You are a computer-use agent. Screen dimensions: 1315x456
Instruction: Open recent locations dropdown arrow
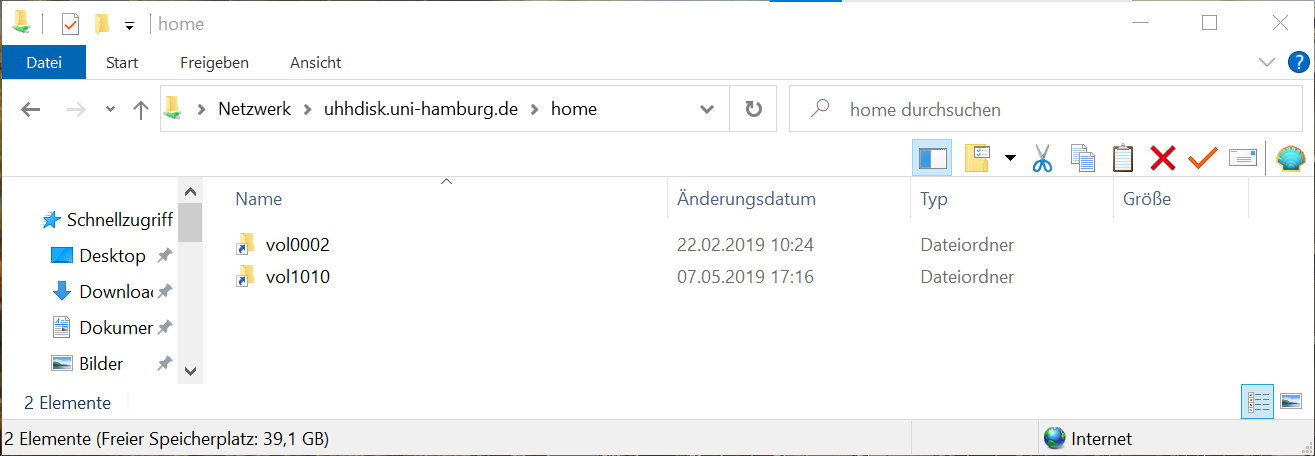point(110,109)
